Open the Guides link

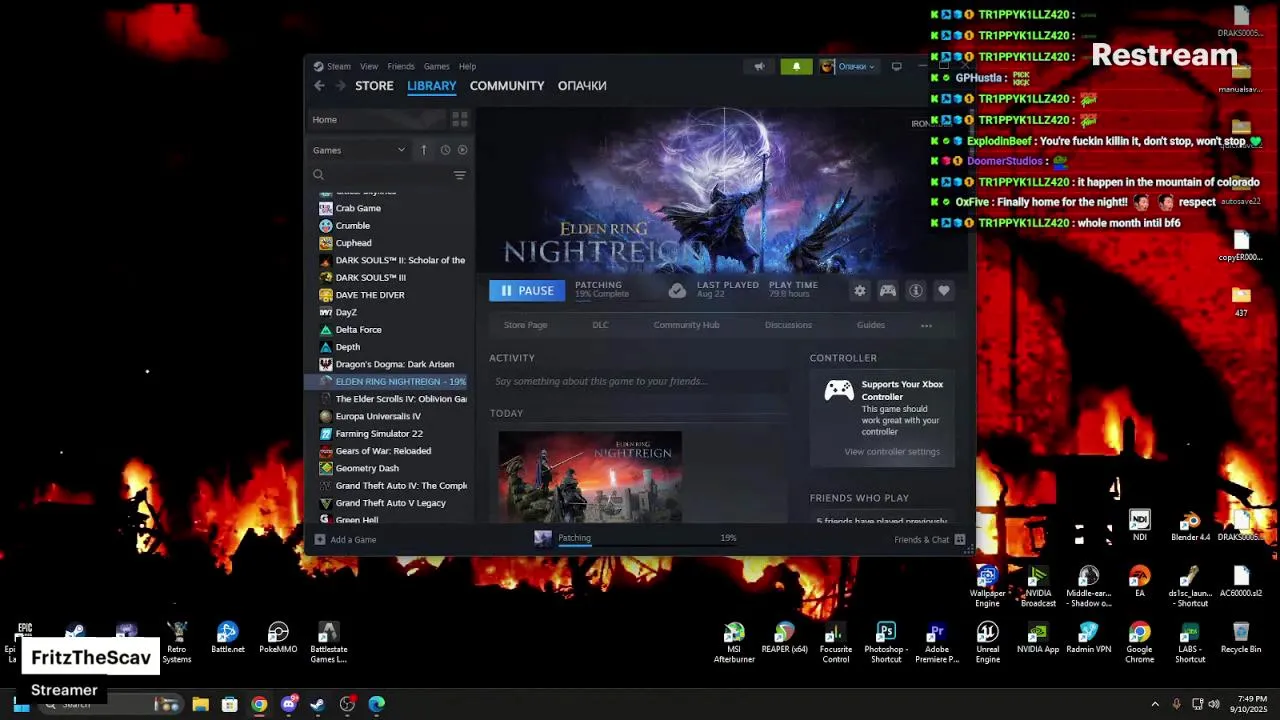tap(870, 325)
